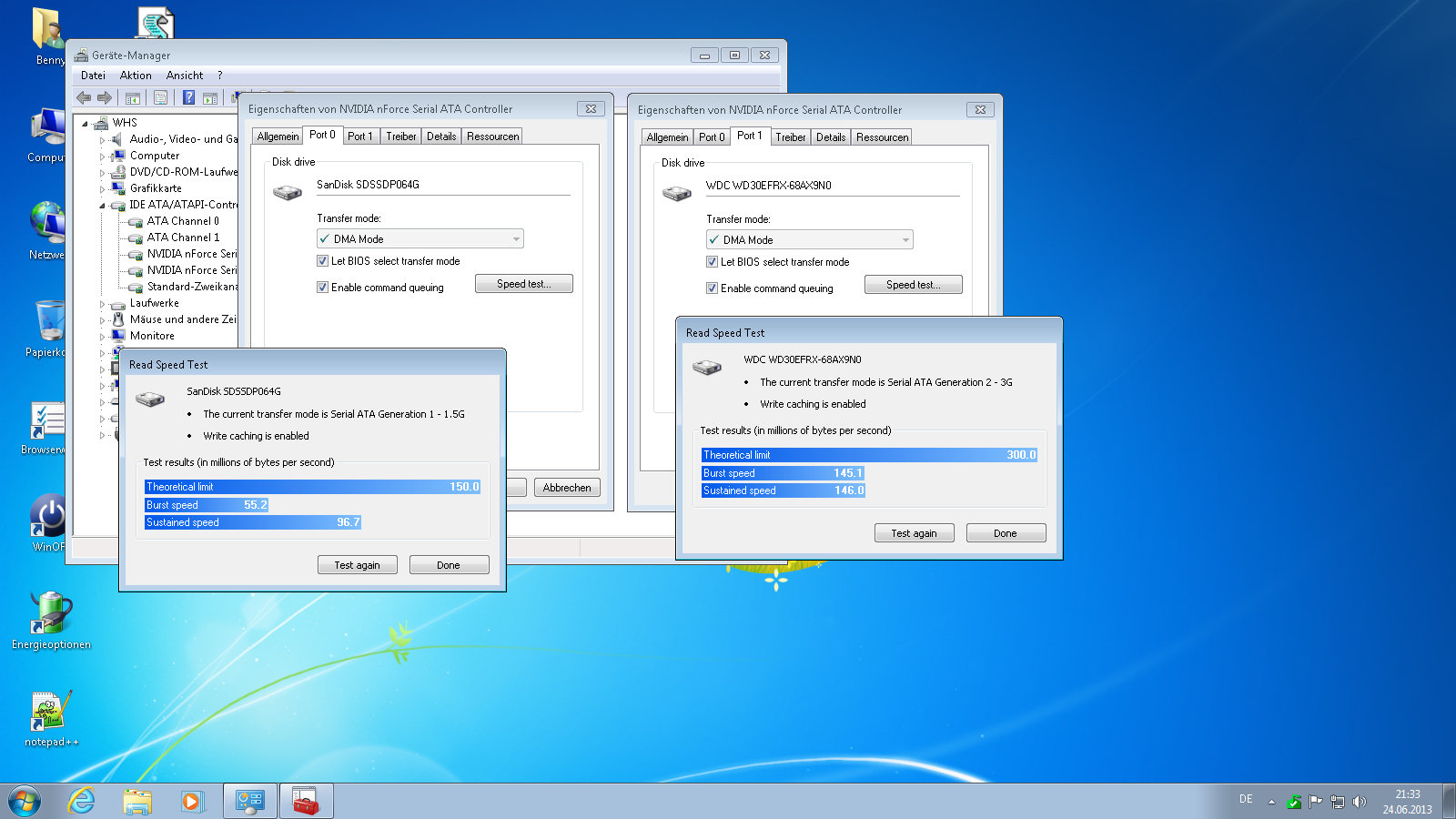Open the Properties toolbar icon in Geräte-Manager
Image resolution: width=1456 pixels, height=819 pixels.
pos(160,97)
